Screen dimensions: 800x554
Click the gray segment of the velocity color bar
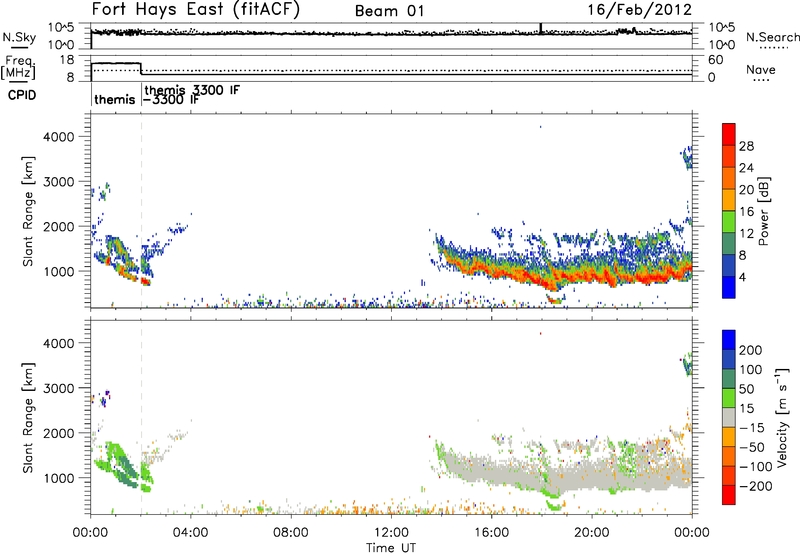pyautogui.click(x=729, y=417)
